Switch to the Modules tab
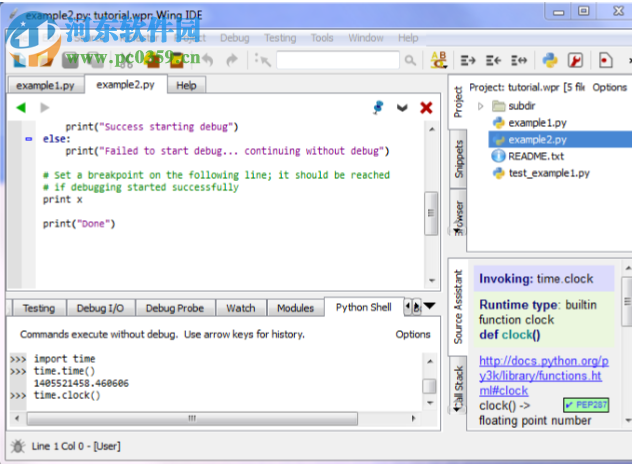Screen dimensions: 632x464 [295, 308]
